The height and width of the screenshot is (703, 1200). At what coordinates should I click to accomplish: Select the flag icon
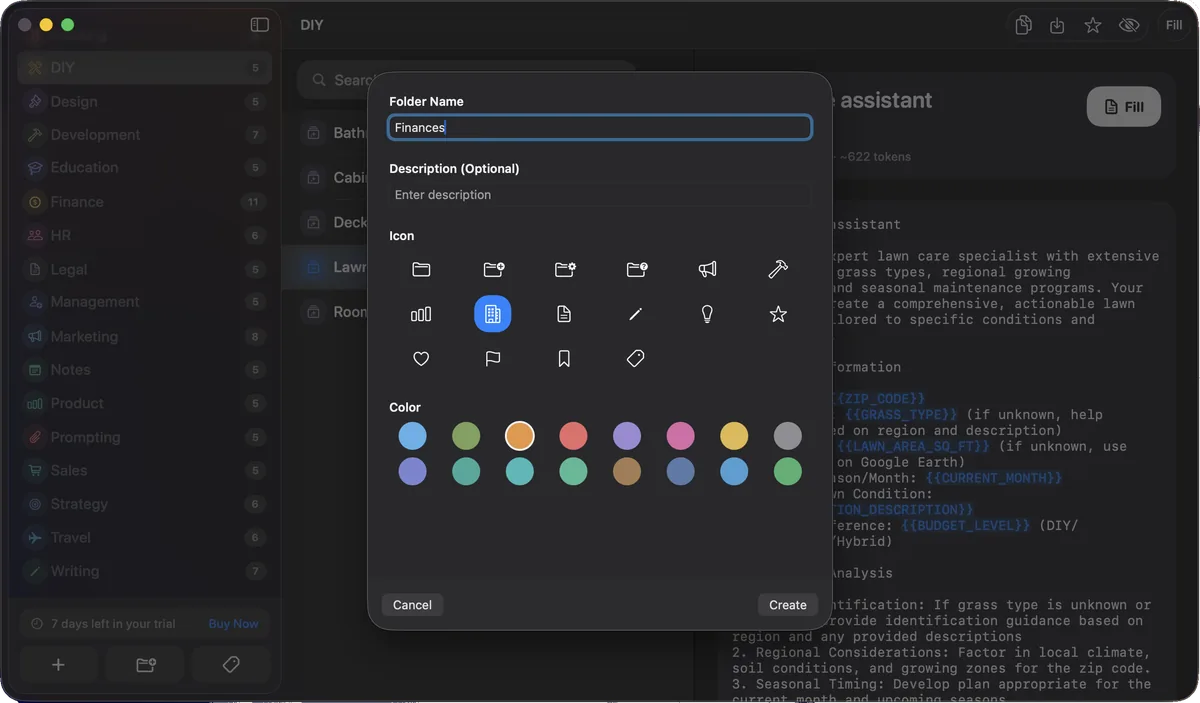493,359
